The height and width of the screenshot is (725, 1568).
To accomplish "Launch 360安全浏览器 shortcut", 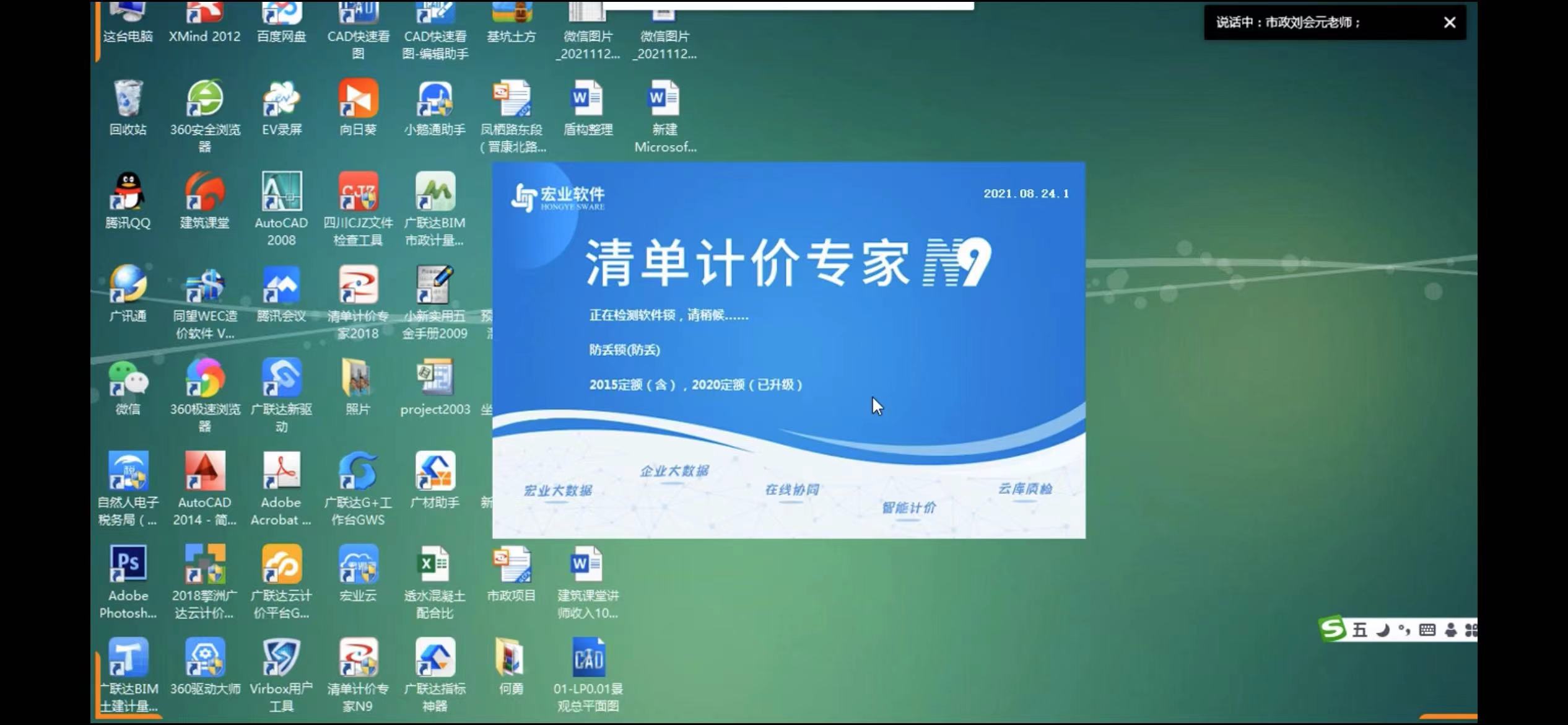I will tap(204, 116).
